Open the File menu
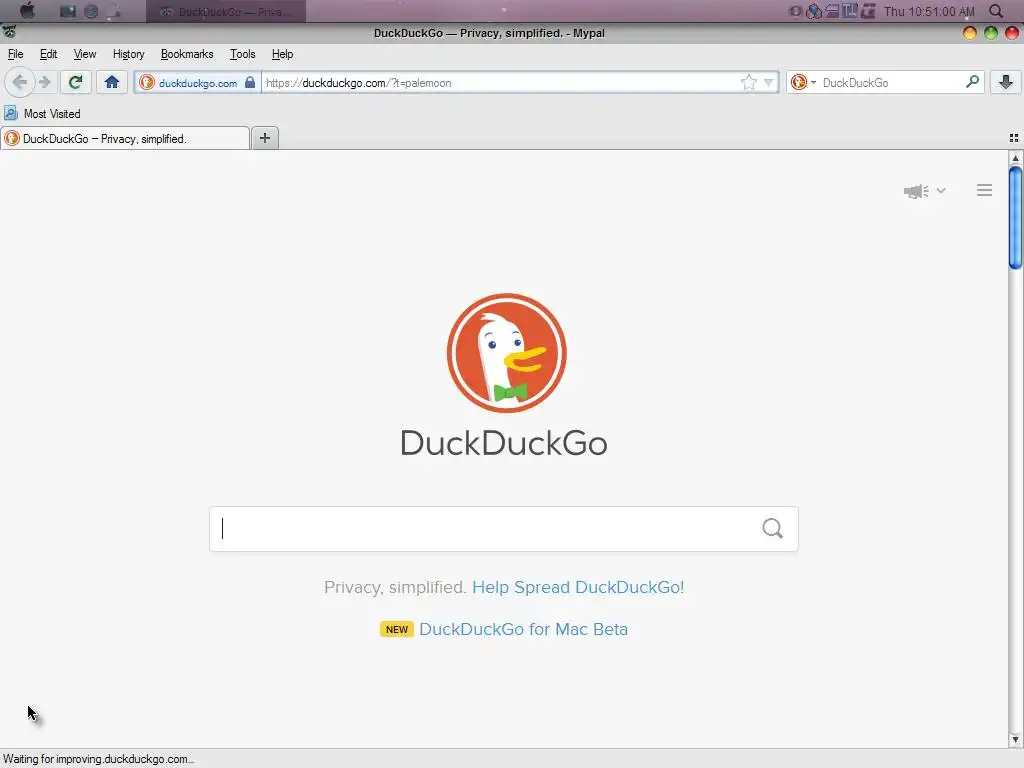Viewport: 1024px width, 768px height. coord(16,54)
